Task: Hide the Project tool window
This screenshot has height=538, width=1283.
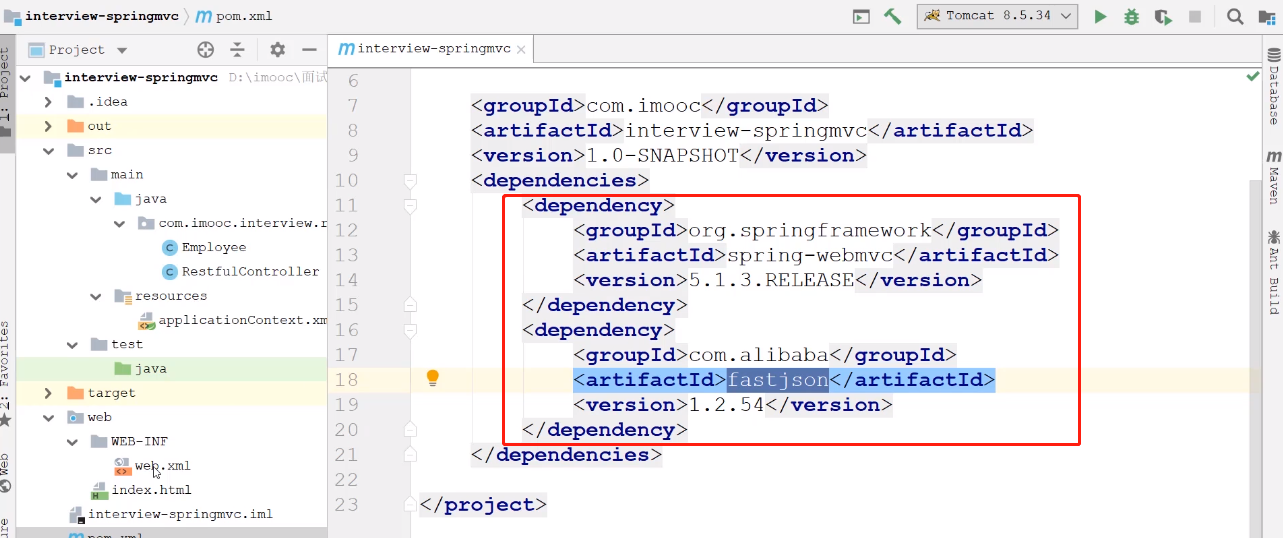Action: (x=309, y=50)
